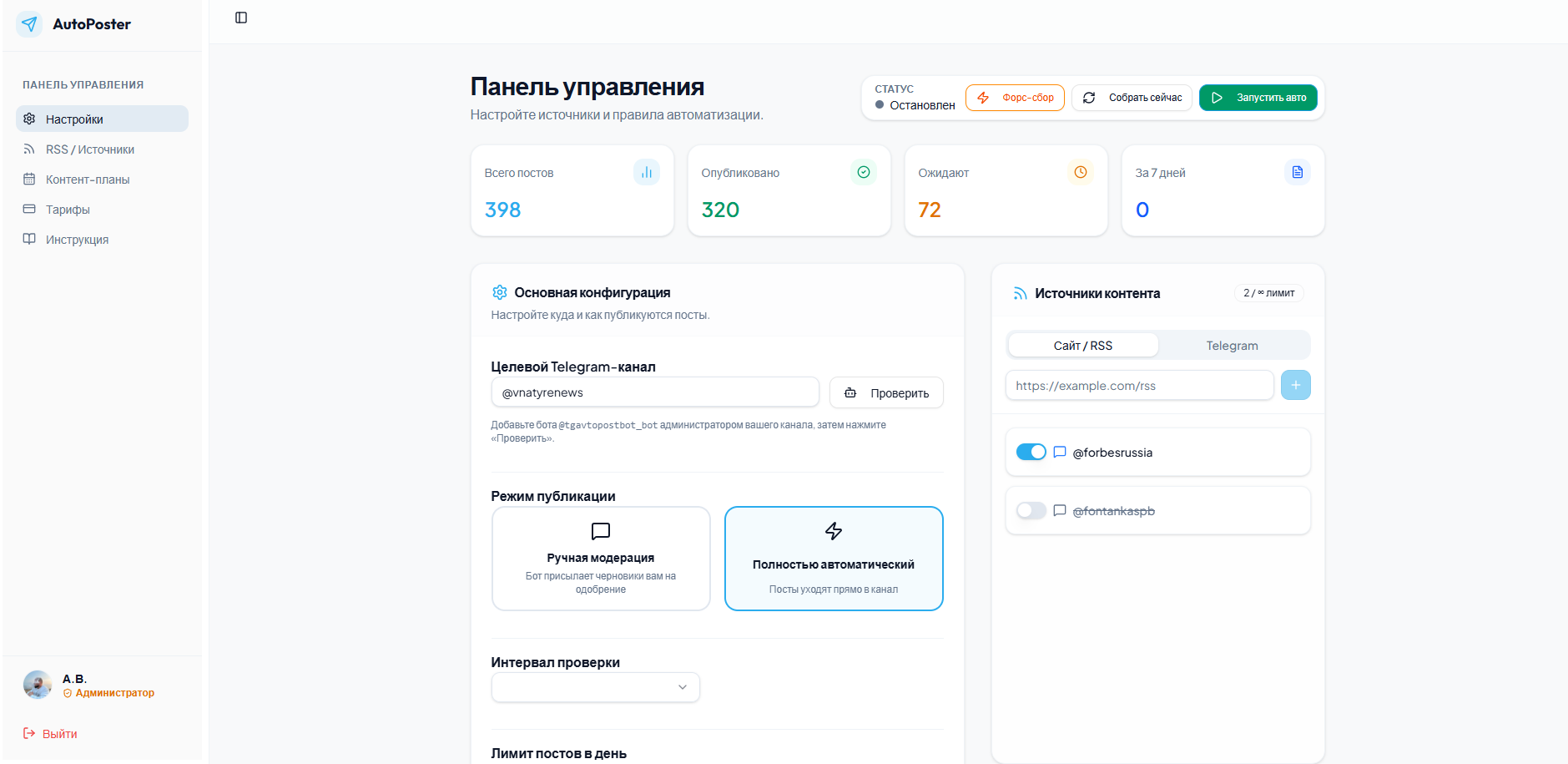Select Ручная модерация publishing mode

click(601, 559)
